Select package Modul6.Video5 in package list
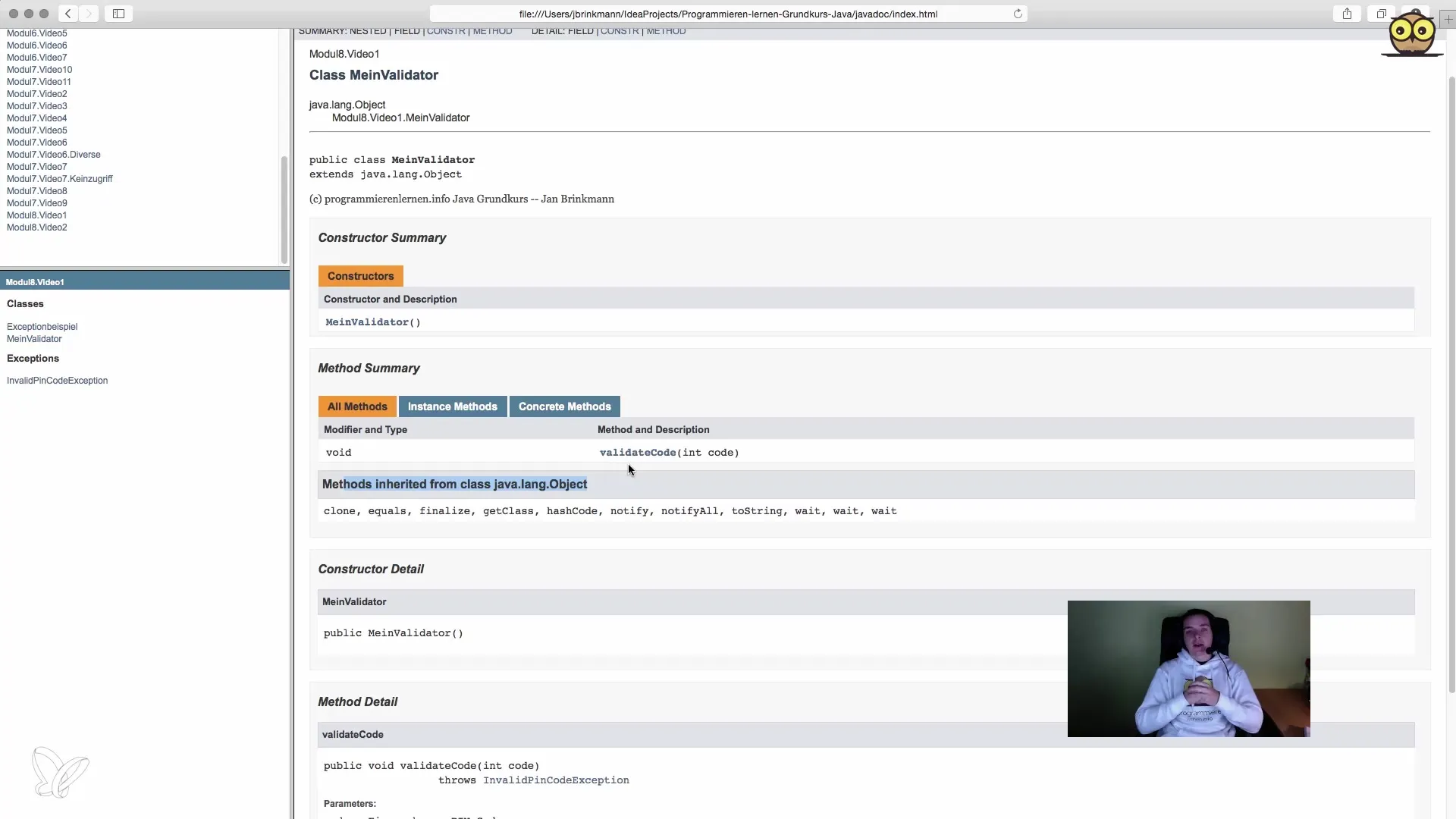This screenshot has width=1456, height=819. (x=36, y=33)
